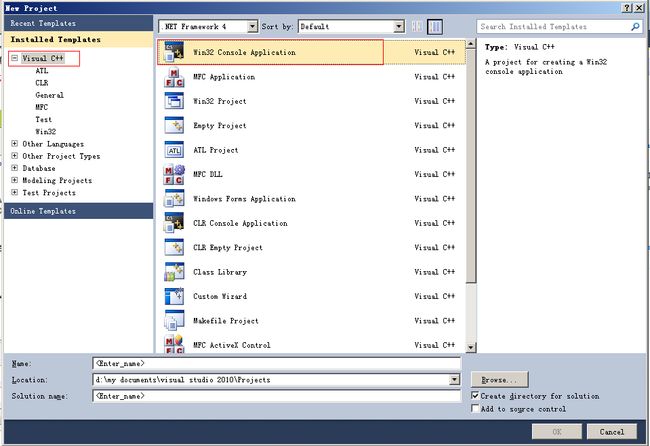
Task: Open the dialog help question button
Action: pos(628,8)
